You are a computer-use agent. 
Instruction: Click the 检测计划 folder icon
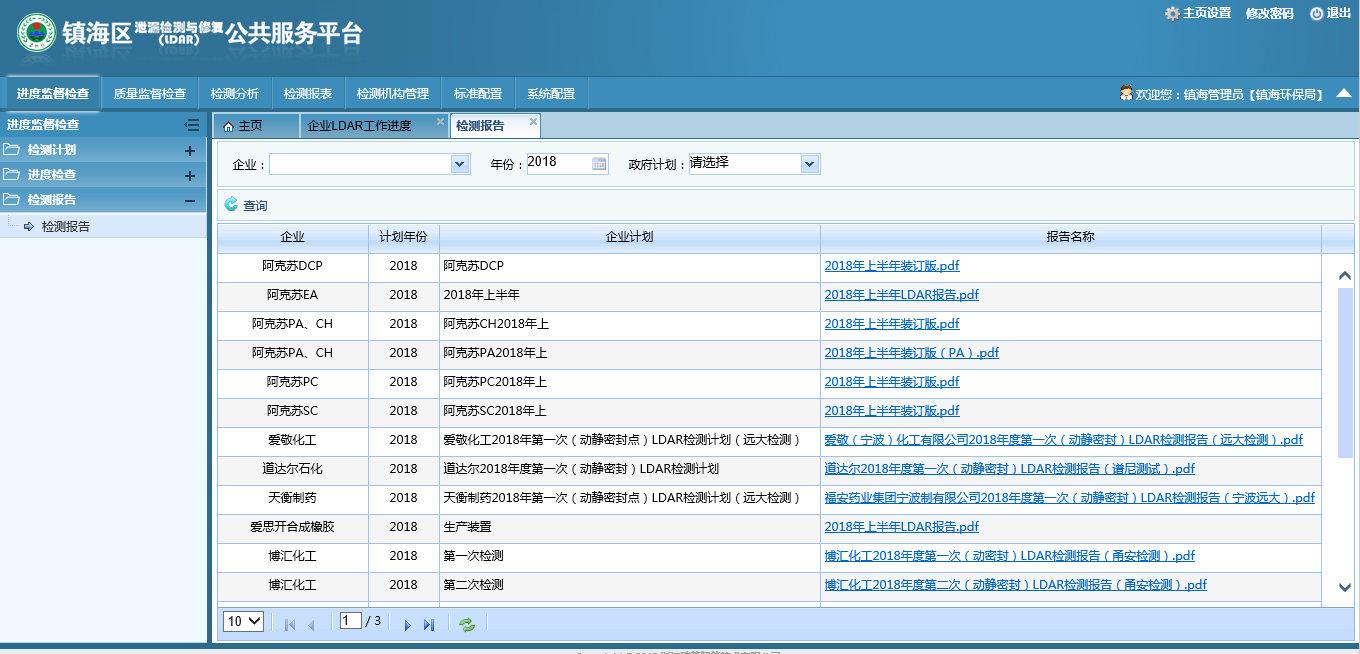[12, 150]
